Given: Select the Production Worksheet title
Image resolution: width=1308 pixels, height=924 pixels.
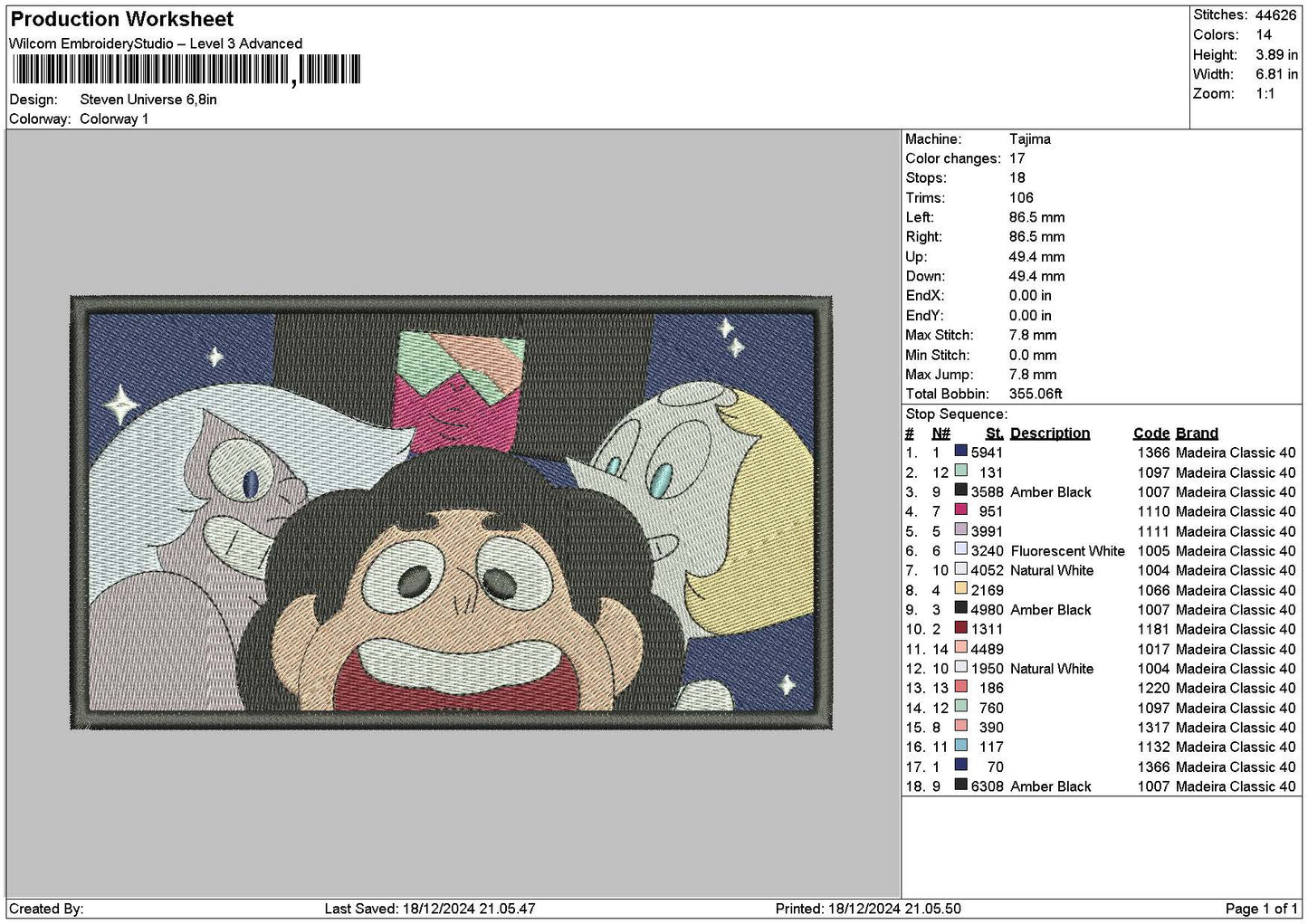Looking at the screenshot, I should [x=122, y=19].
